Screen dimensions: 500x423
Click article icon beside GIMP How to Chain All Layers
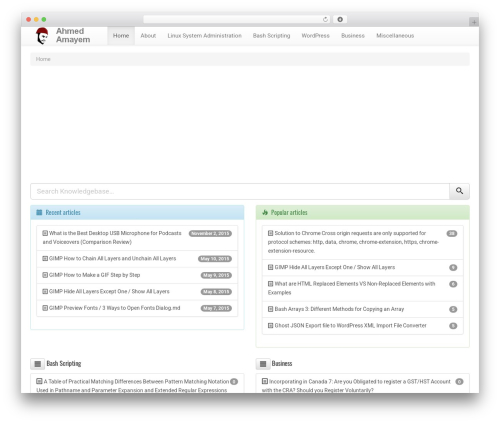(45, 258)
